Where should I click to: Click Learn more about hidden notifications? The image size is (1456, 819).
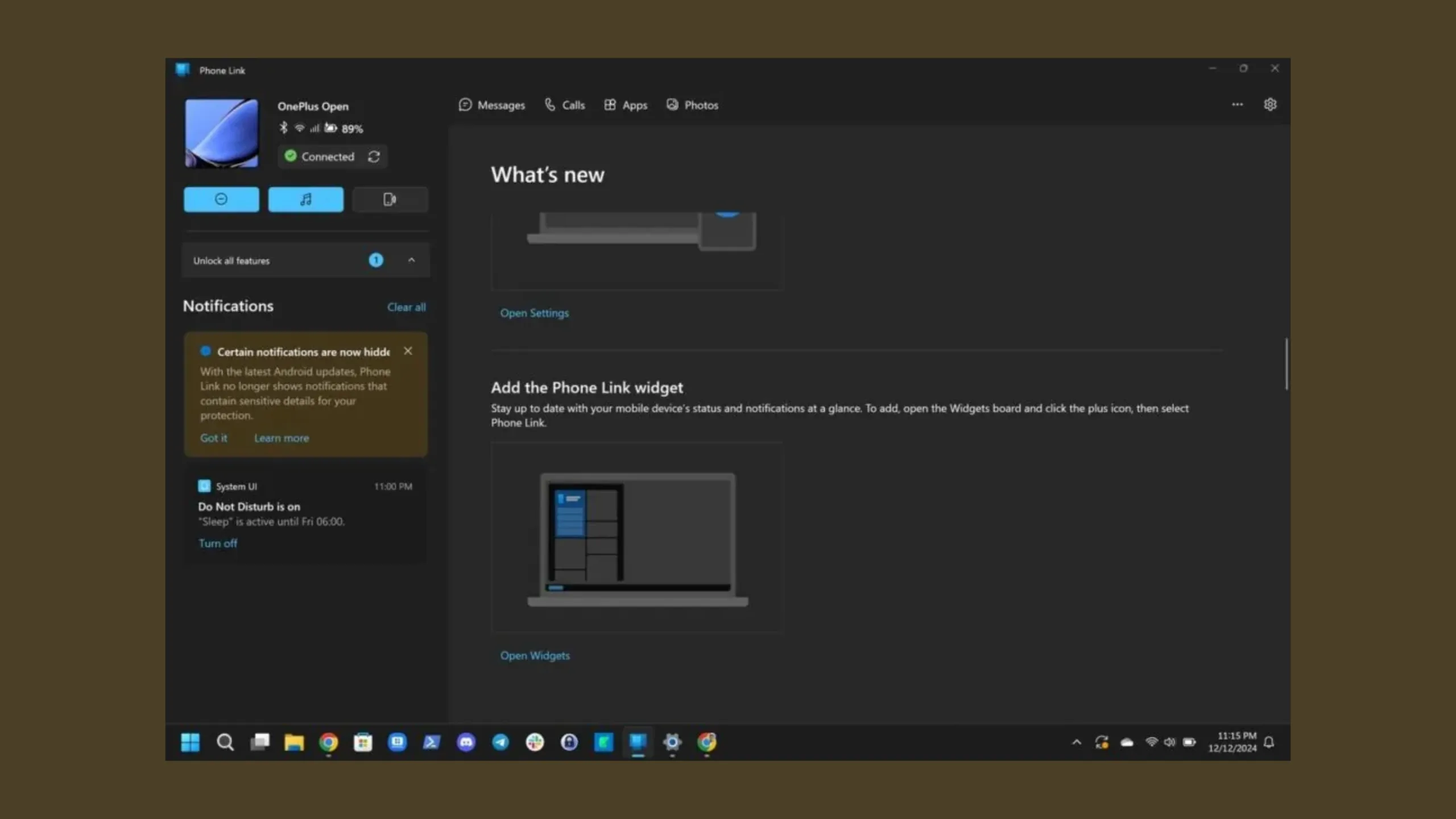point(282,438)
